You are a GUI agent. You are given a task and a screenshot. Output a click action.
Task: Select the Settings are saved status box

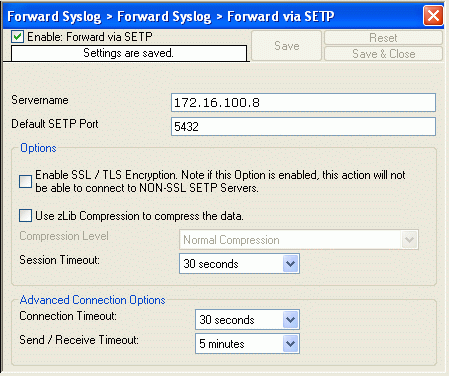tap(129, 53)
